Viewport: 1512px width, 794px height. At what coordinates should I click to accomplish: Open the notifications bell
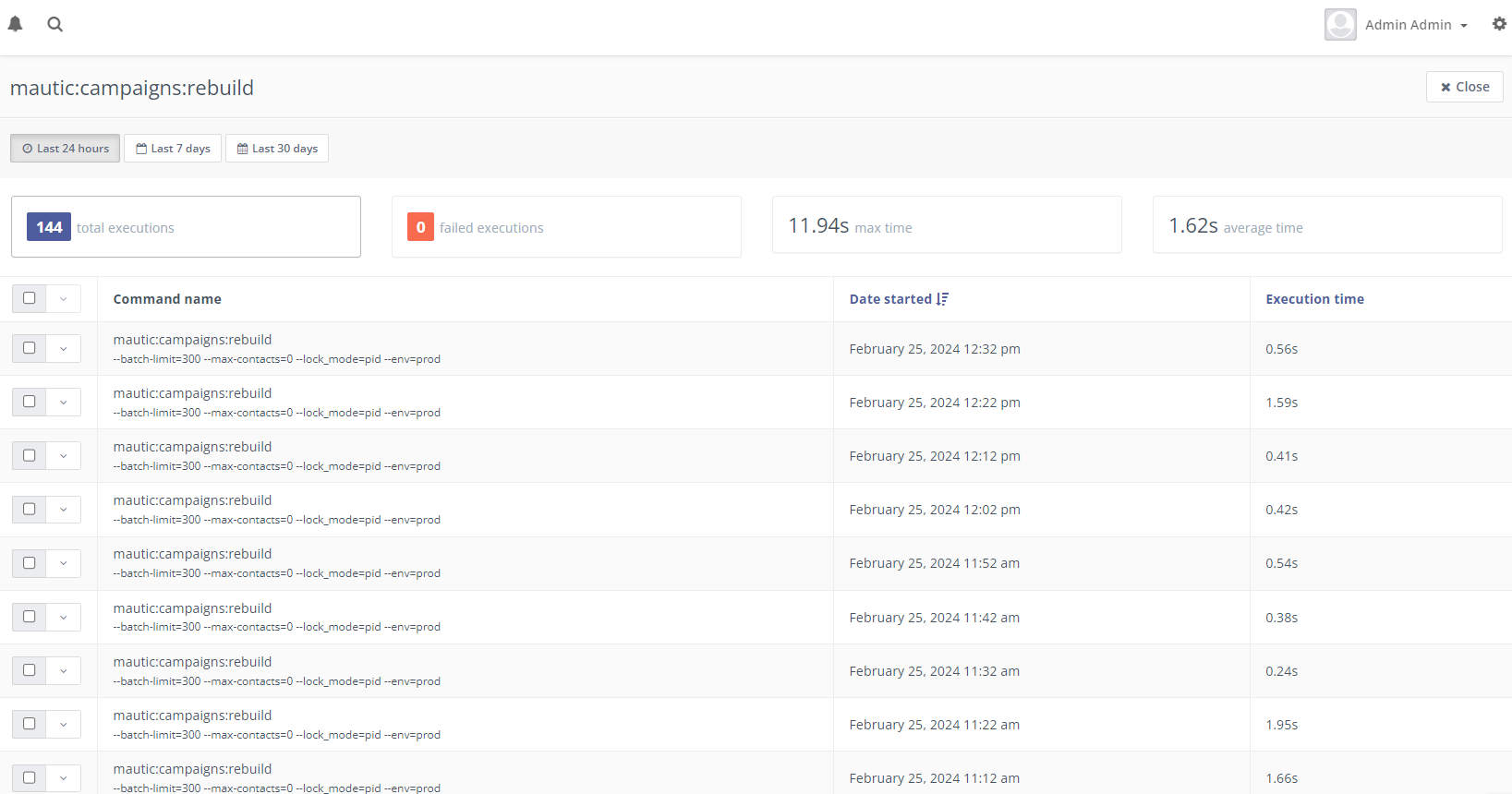16,24
